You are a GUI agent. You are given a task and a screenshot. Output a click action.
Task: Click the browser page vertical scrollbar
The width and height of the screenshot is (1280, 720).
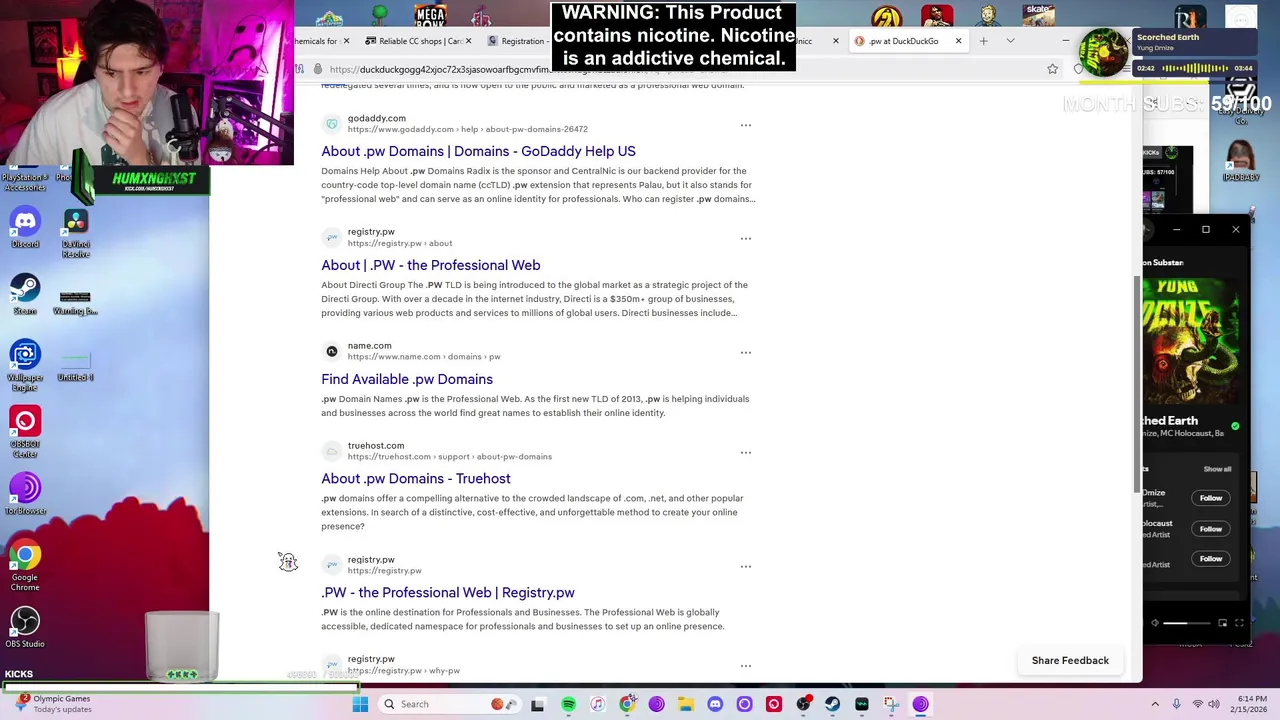point(1138,385)
